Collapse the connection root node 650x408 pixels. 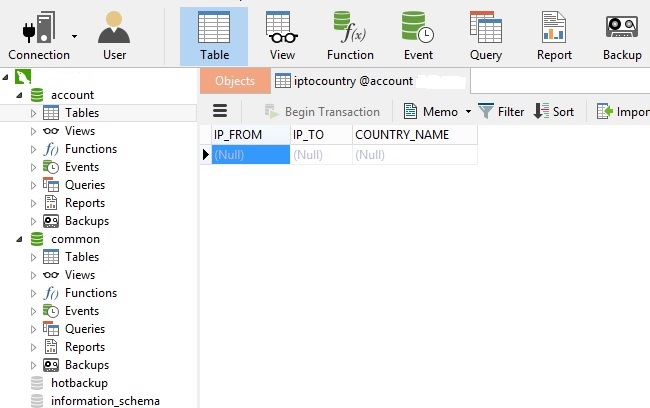pos(5,78)
